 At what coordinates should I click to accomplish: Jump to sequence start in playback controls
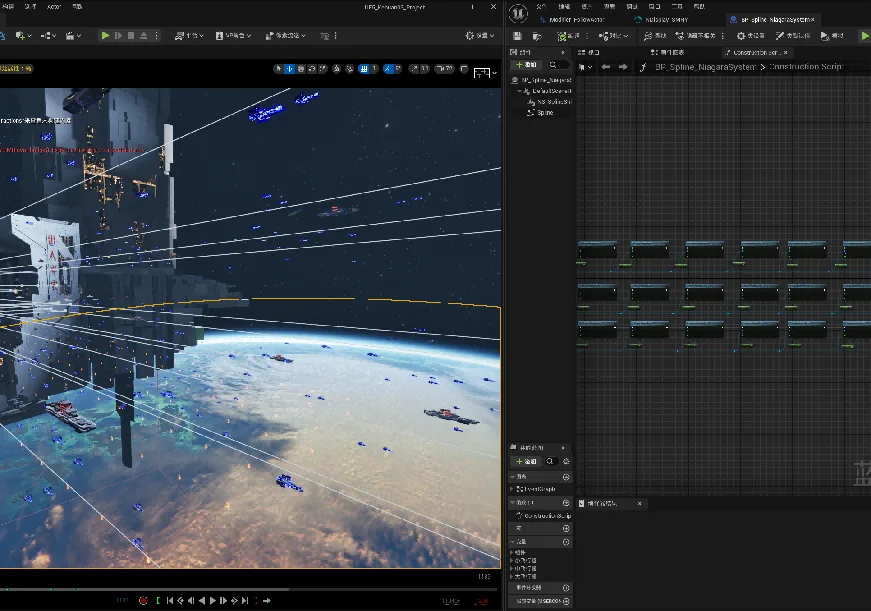click(170, 600)
